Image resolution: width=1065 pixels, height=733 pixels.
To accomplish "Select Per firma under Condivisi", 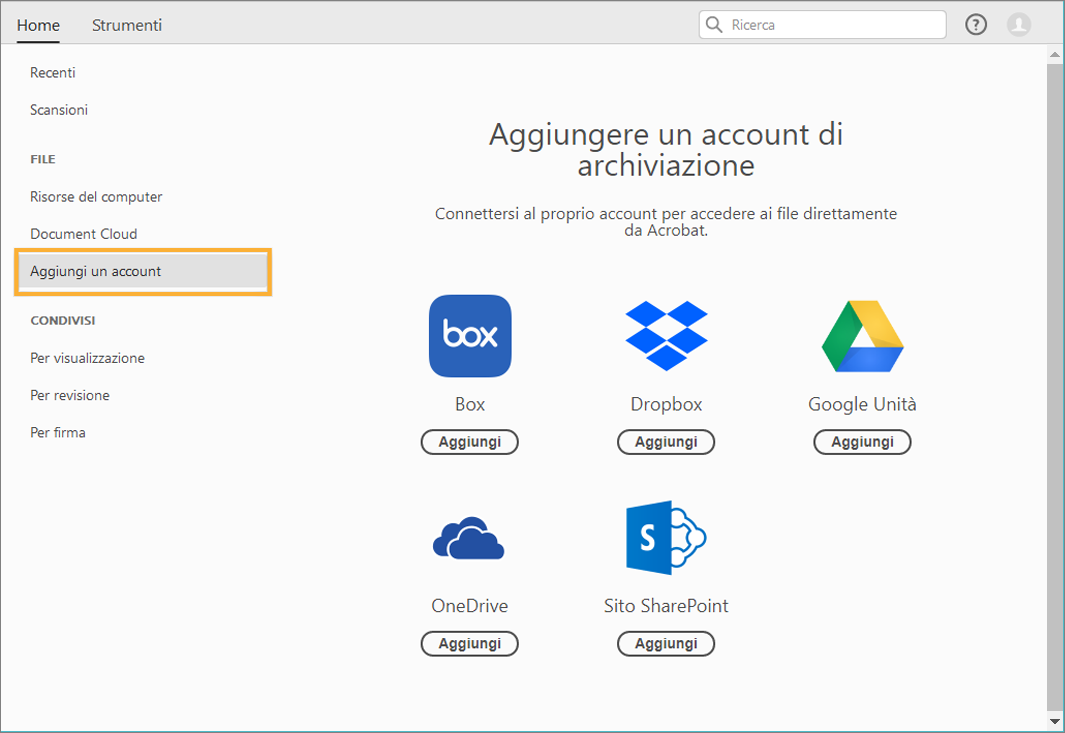I will 58,433.
